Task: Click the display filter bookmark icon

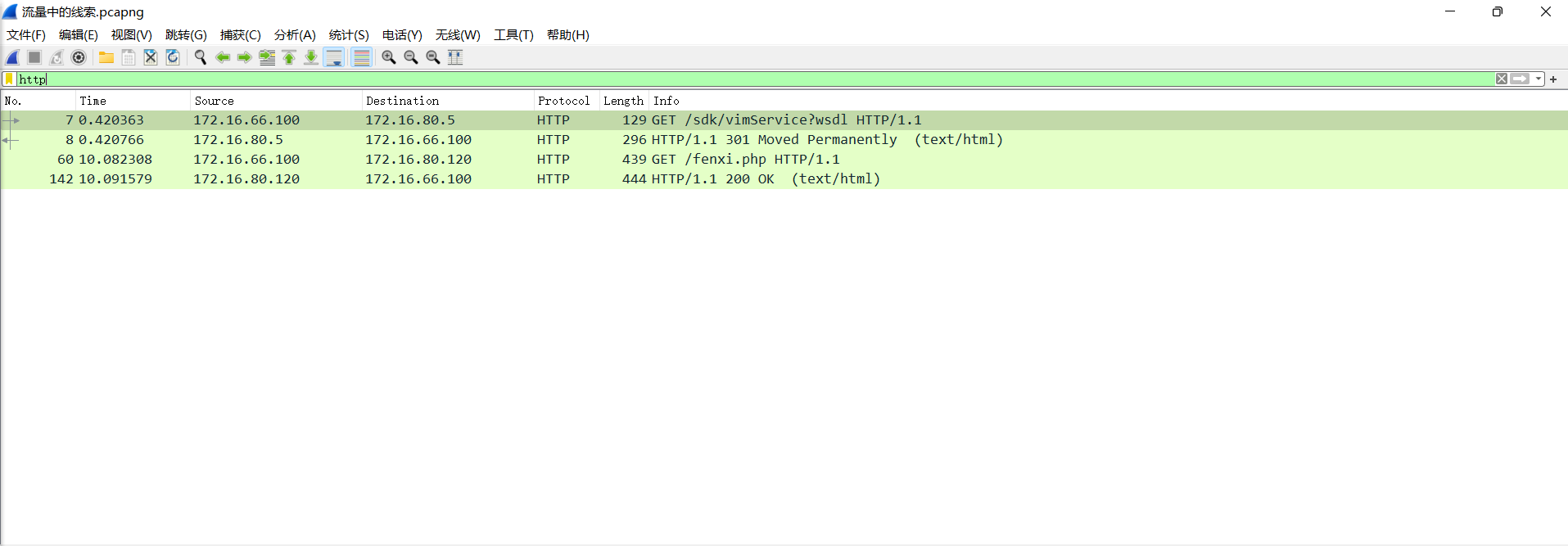Action: (x=9, y=79)
